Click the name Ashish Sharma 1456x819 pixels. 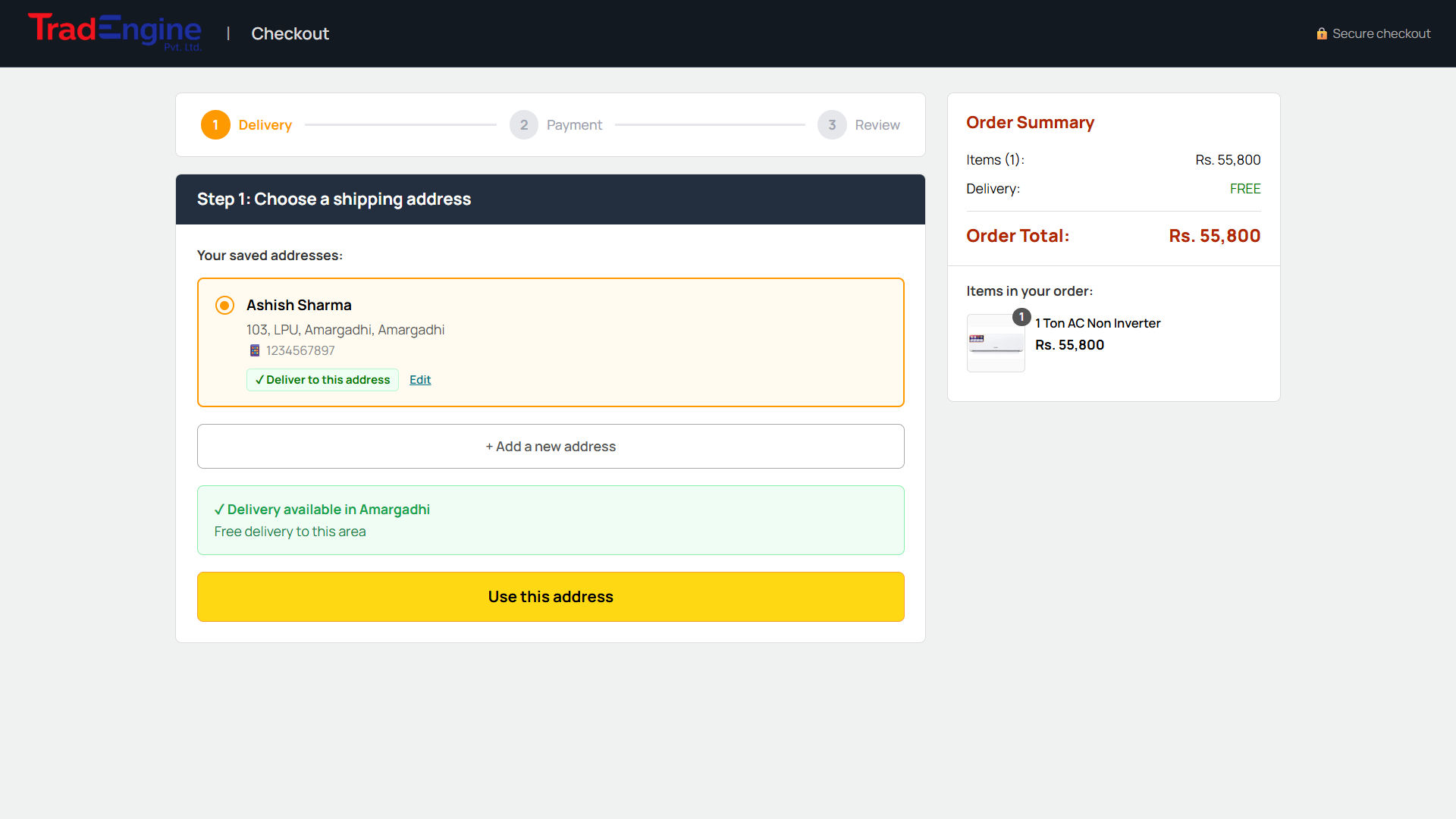pyautogui.click(x=299, y=306)
